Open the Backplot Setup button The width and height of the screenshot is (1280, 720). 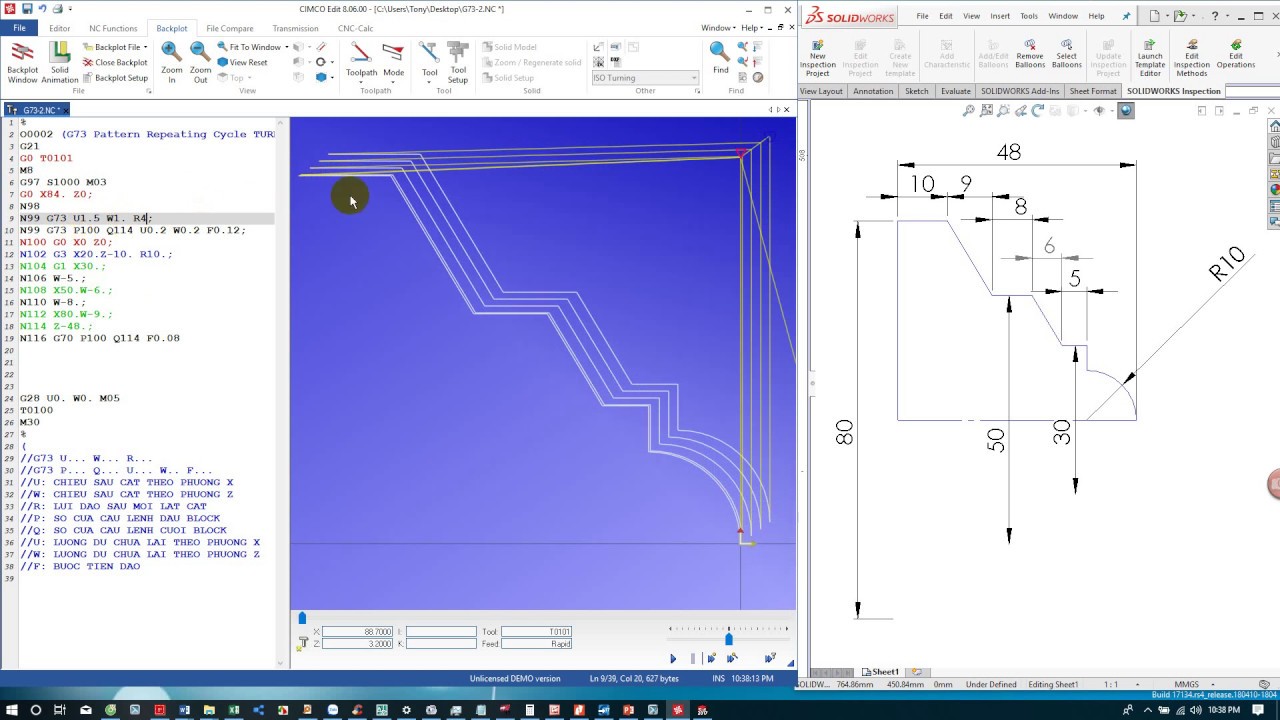click(x=115, y=77)
